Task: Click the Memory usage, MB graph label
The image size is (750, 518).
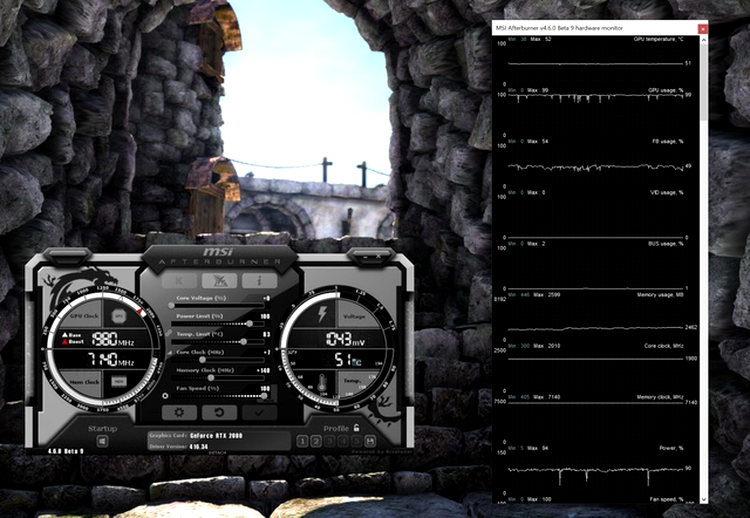Action: (x=660, y=295)
